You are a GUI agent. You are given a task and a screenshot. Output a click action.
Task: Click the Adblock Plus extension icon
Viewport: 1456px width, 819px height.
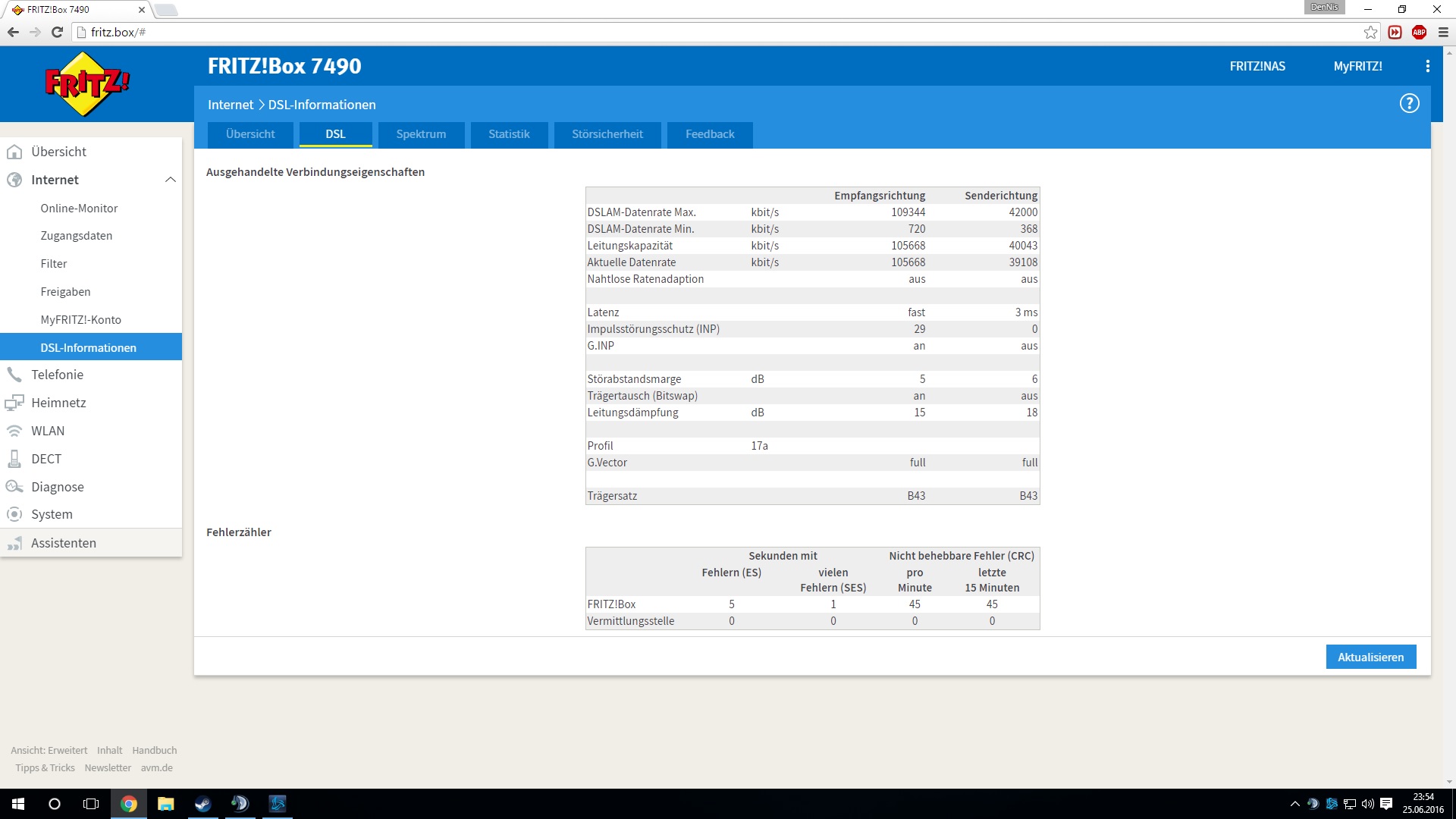[1419, 32]
